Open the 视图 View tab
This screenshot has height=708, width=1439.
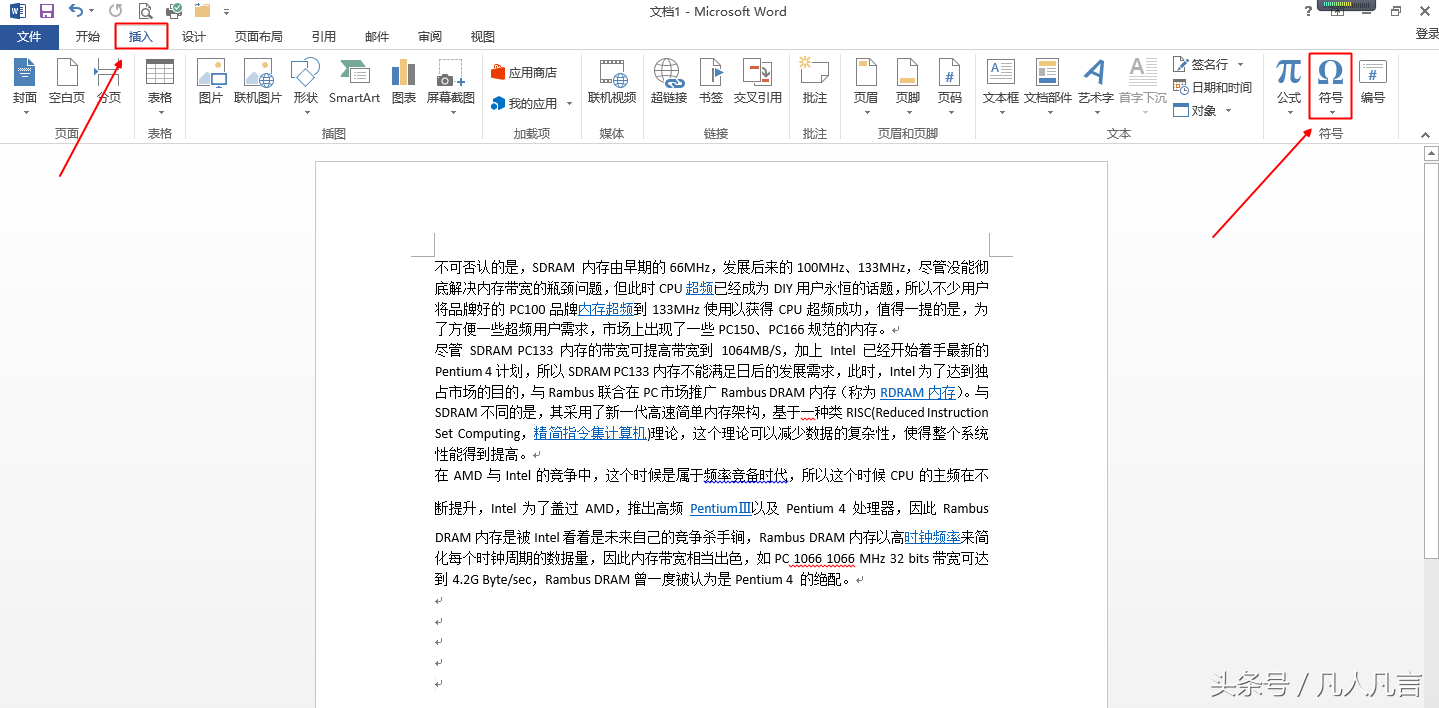pyautogui.click(x=483, y=37)
